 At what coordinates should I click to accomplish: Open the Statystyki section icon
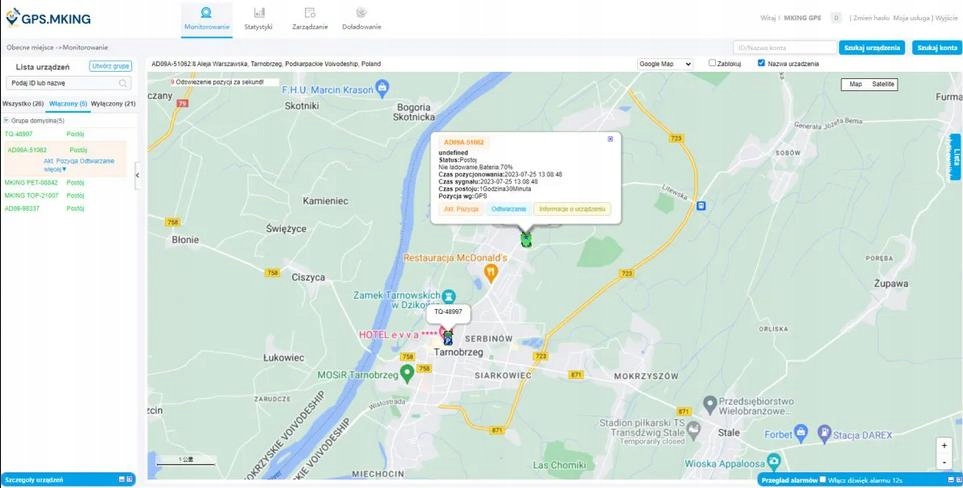pyautogui.click(x=258, y=13)
